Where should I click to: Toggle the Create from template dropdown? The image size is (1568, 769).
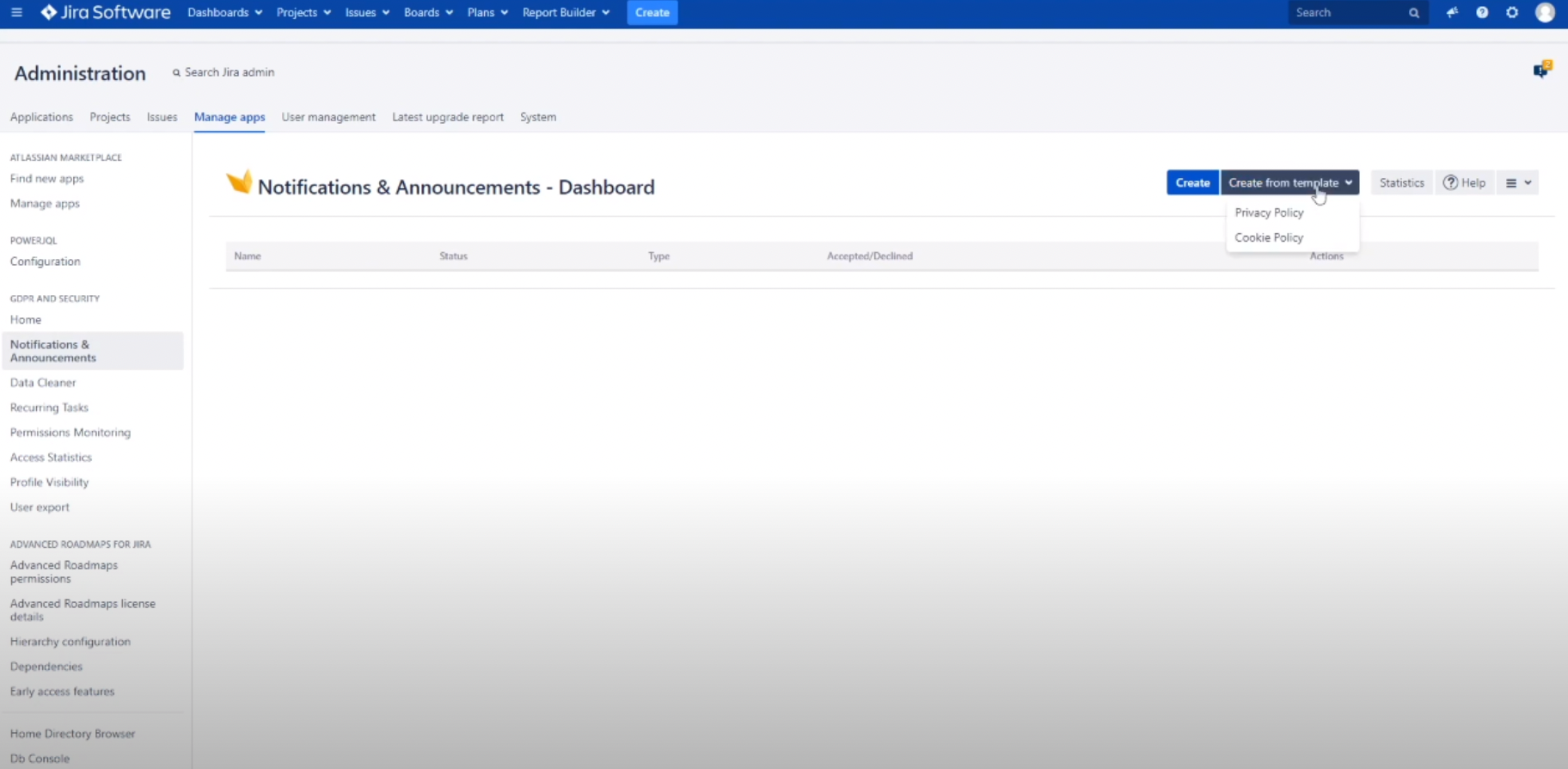[x=1289, y=182]
